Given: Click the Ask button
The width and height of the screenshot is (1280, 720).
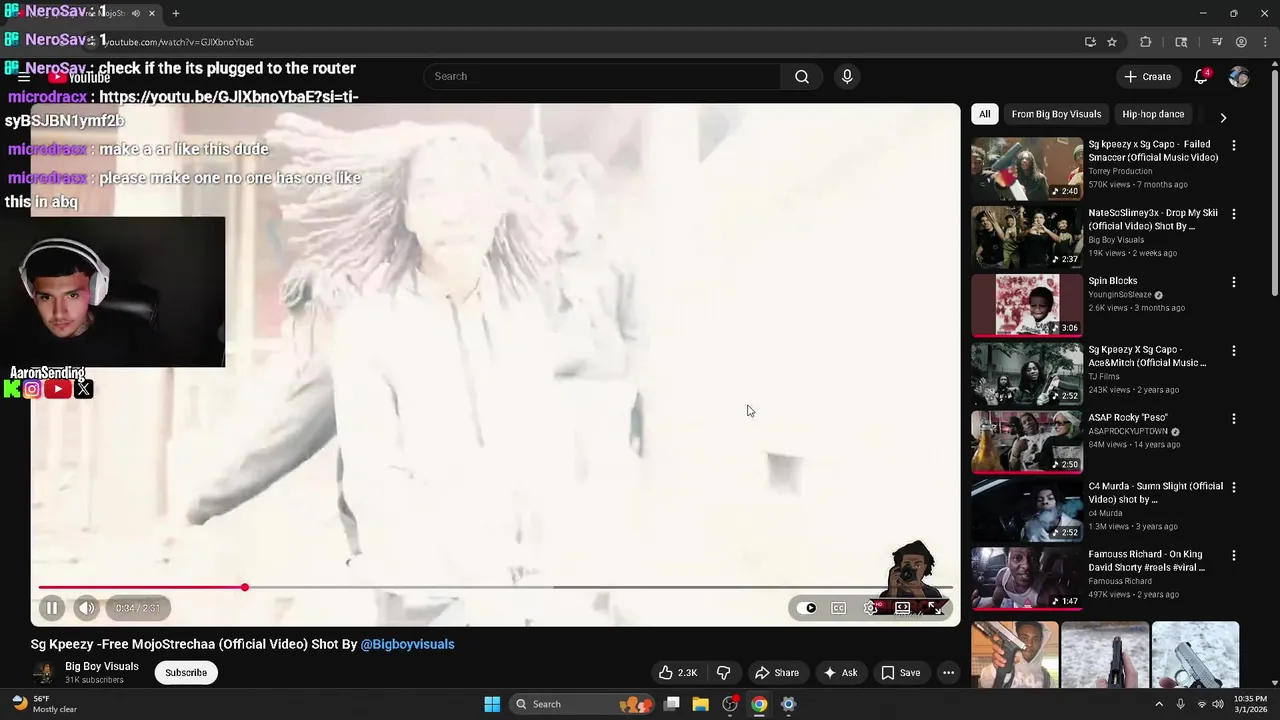Looking at the screenshot, I should point(840,673).
